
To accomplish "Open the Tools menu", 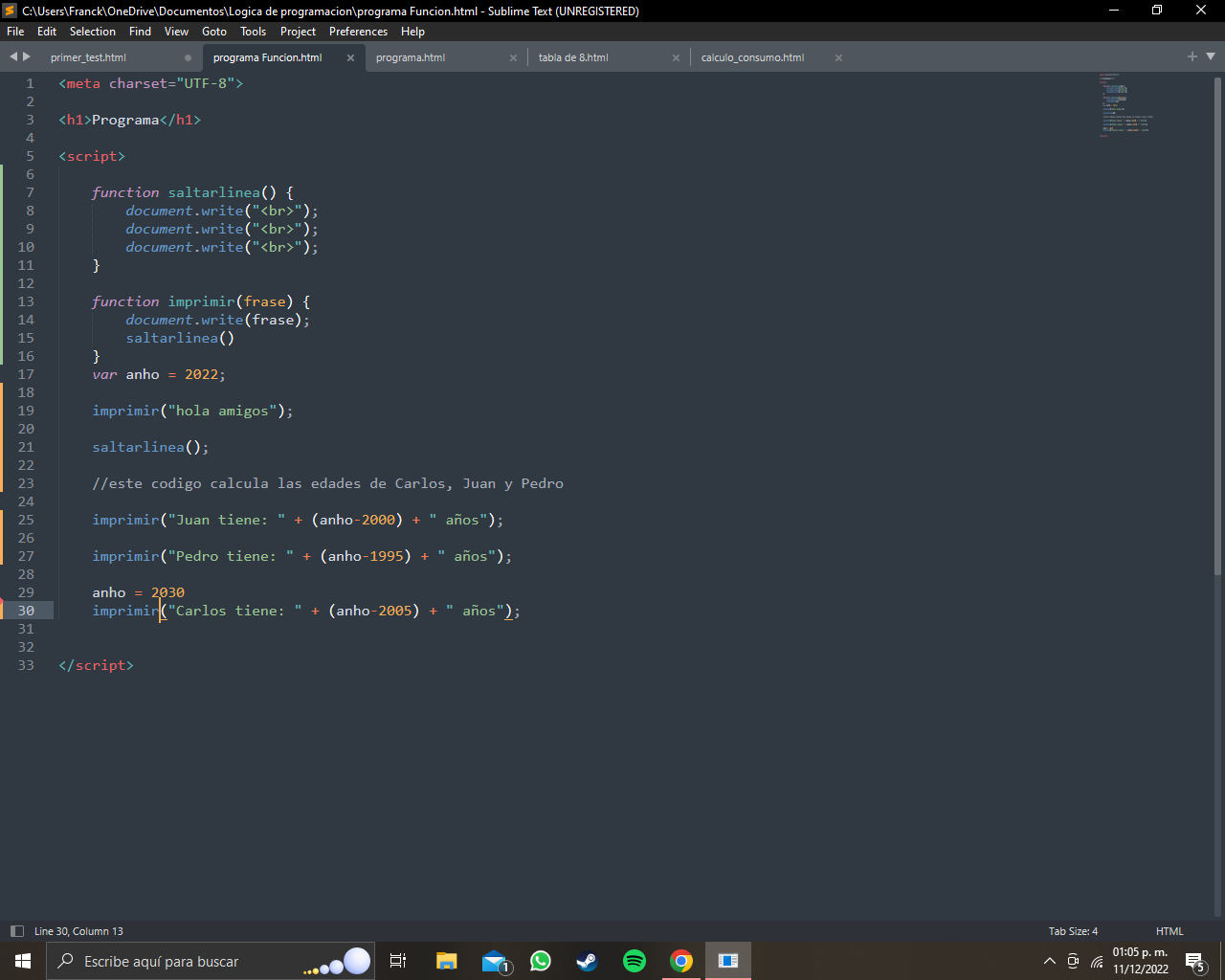I will (254, 32).
